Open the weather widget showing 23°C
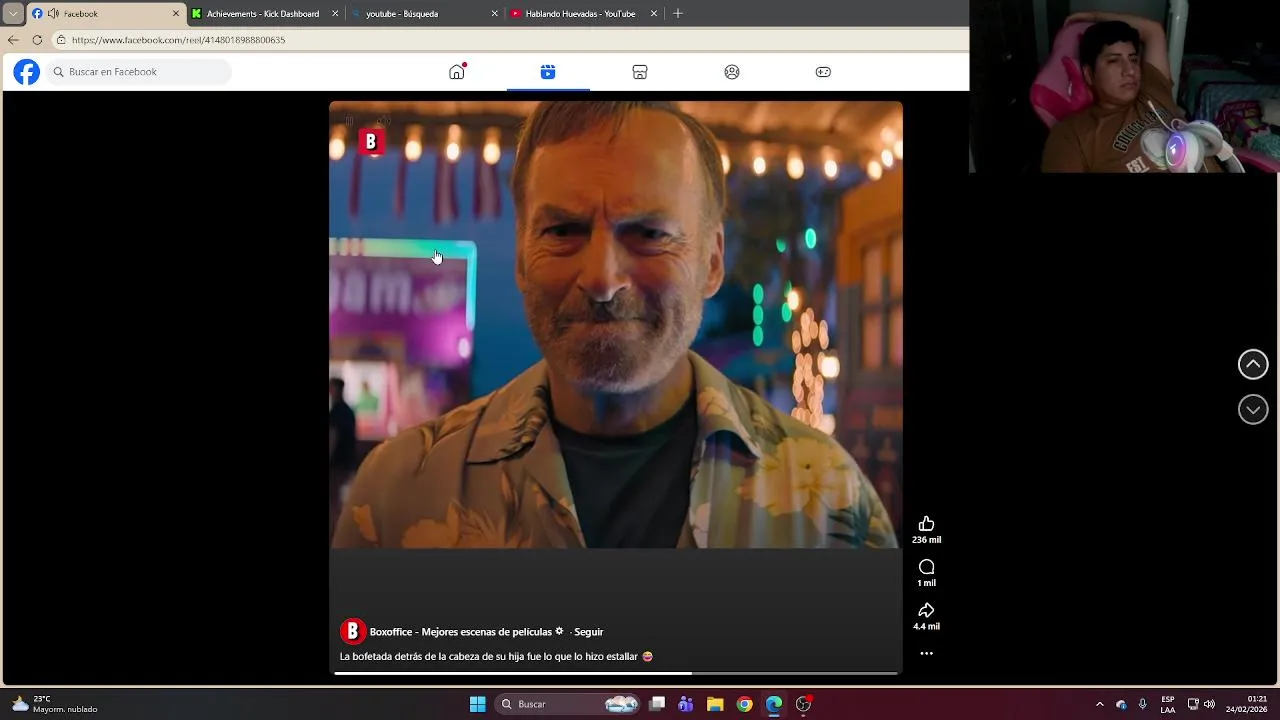1280x720 pixels. click(55, 704)
